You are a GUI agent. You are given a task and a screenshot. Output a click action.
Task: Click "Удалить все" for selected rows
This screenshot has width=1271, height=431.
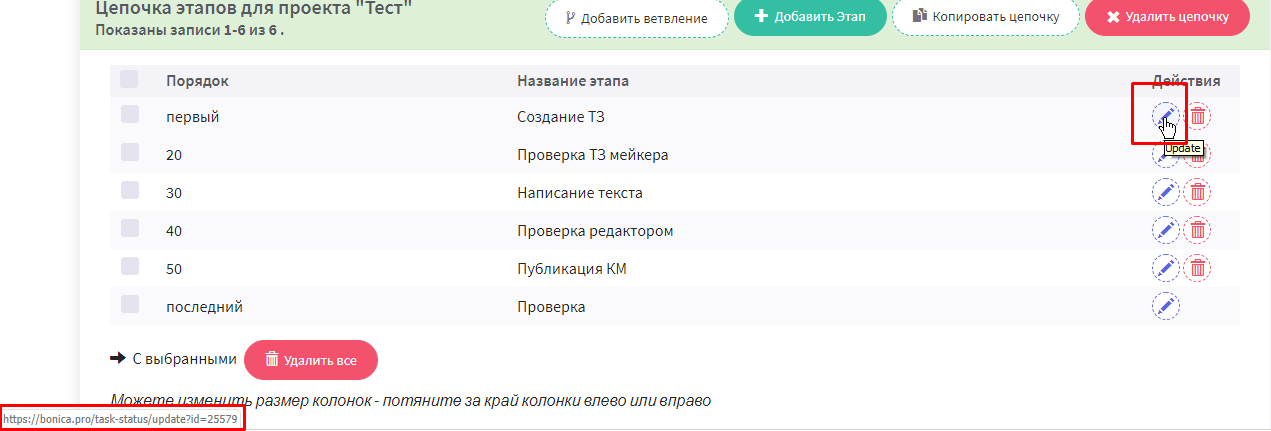(311, 360)
